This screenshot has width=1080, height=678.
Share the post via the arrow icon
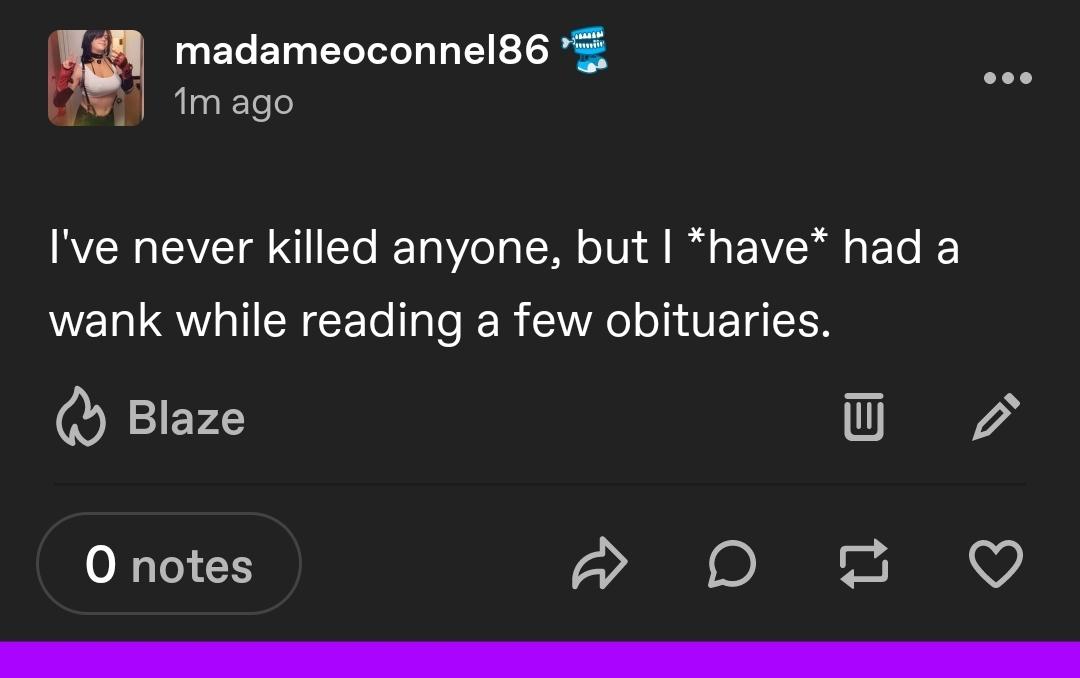click(599, 563)
